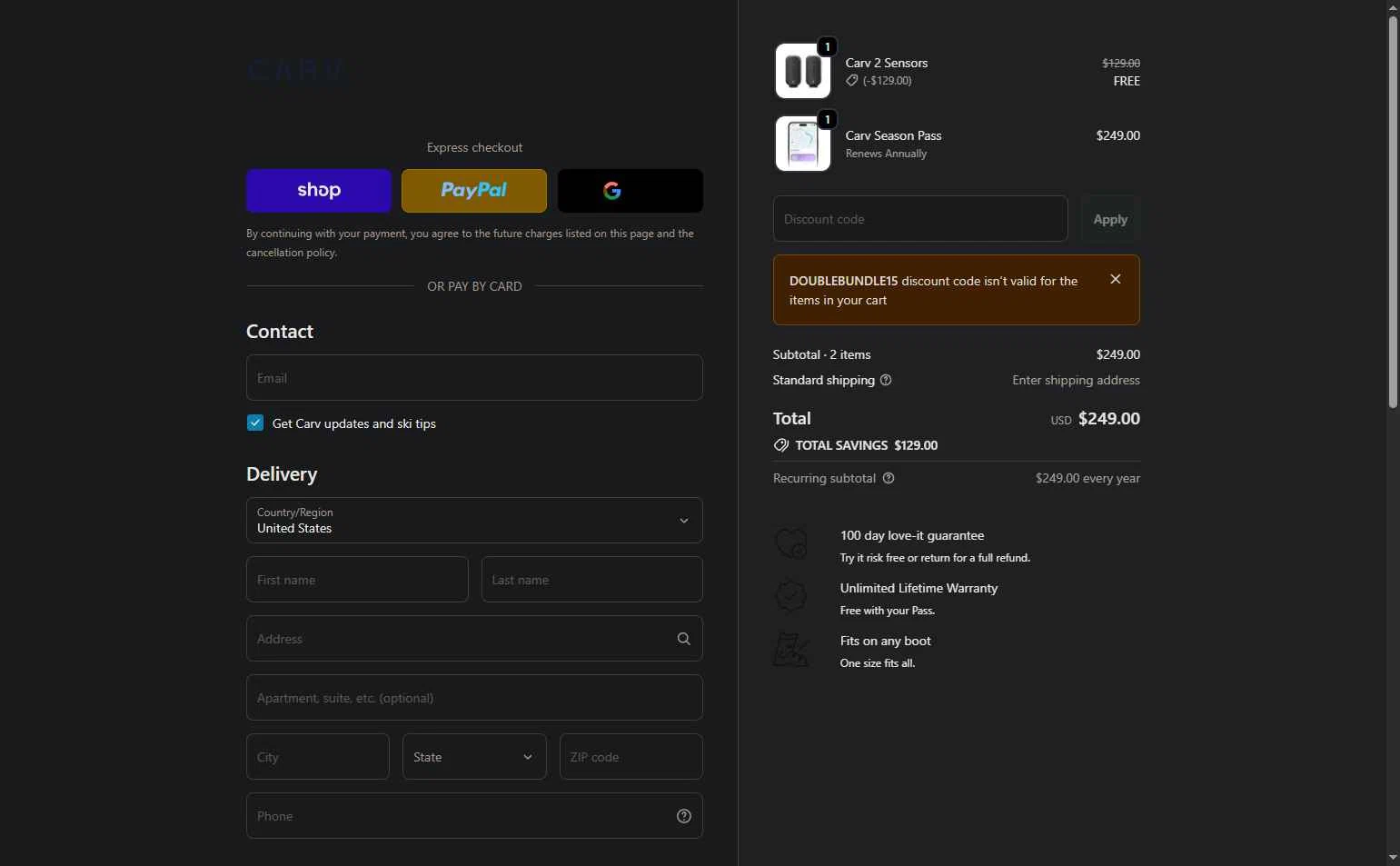Screen dimensions: 1400x866
Task: Click the page vertical scrollbar thumb
Action: 1393,212
